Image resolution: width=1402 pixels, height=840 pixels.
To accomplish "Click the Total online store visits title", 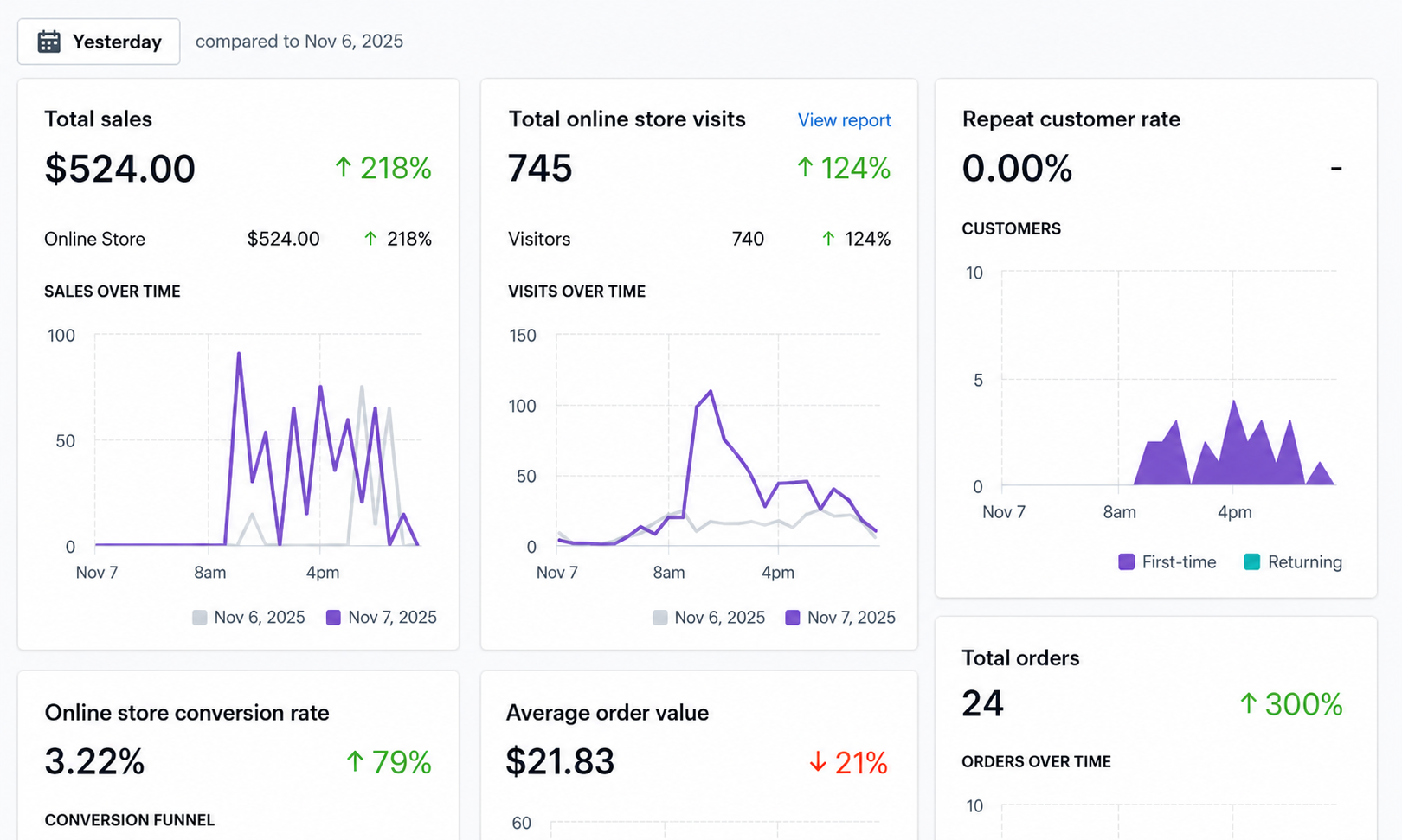I will click(627, 119).
